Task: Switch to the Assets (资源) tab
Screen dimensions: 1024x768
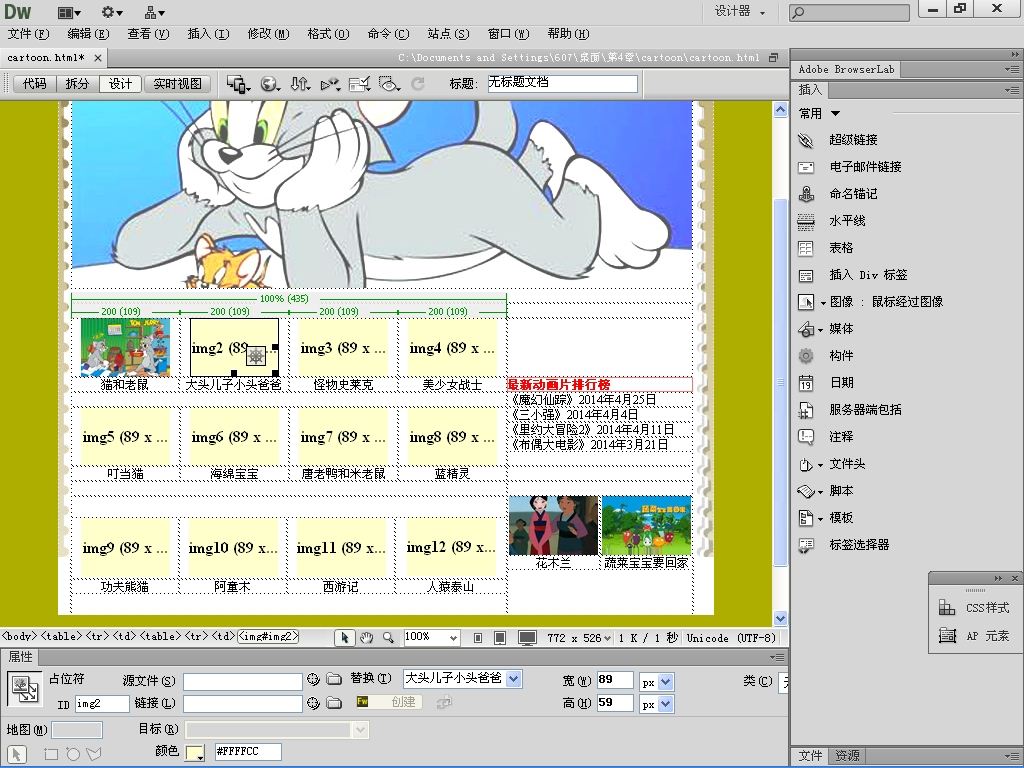Action: pos(848,756)
